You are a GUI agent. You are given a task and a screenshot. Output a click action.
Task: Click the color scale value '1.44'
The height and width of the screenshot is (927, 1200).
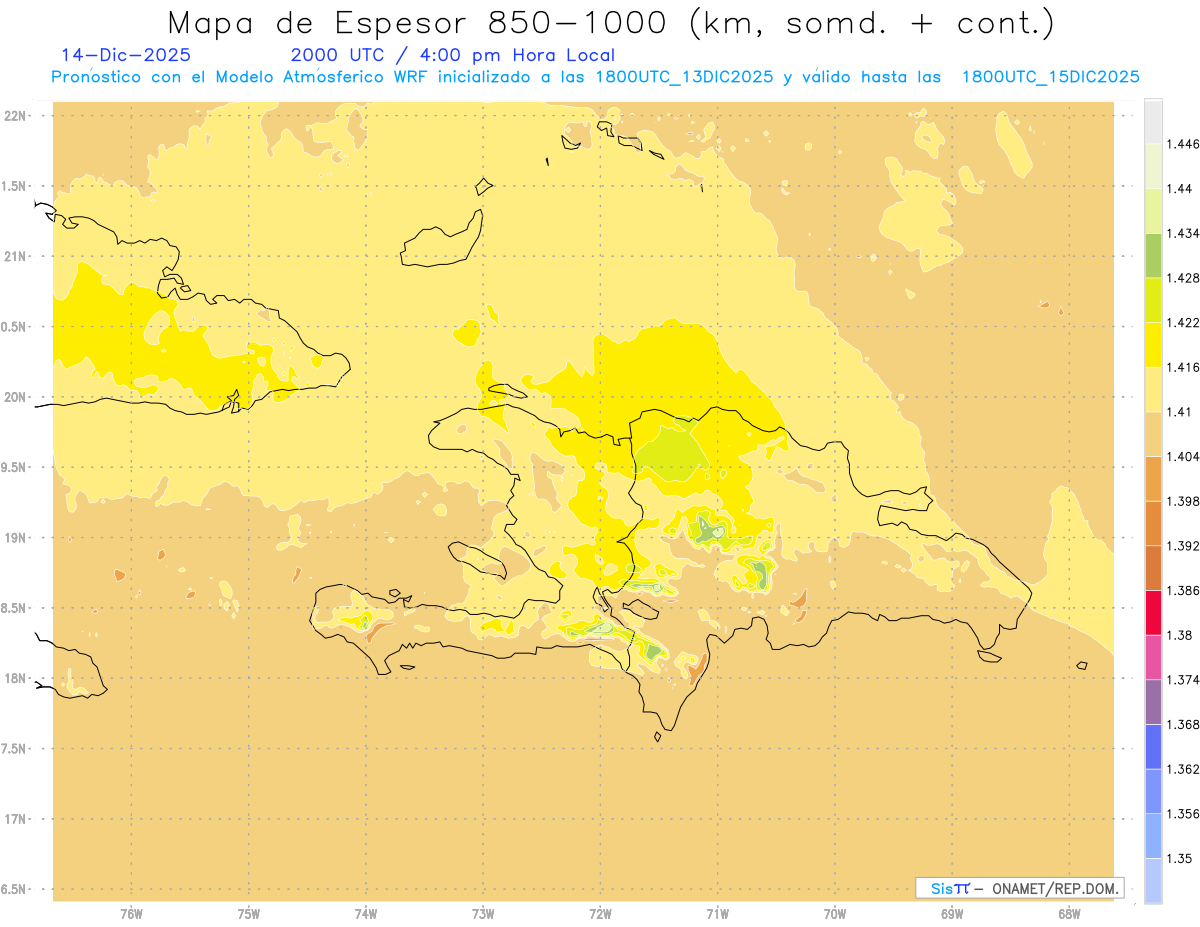[x=1181, y=188]
